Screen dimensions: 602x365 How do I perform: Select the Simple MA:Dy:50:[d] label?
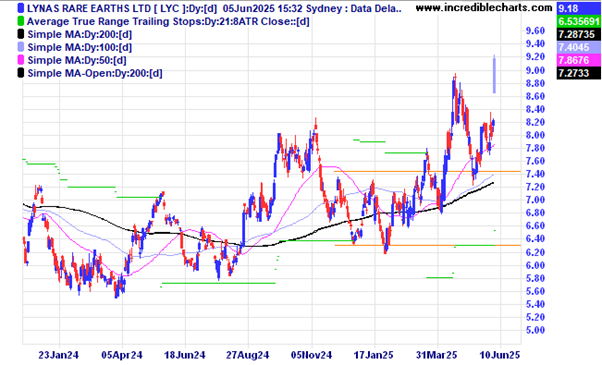(x=77, y=60)
